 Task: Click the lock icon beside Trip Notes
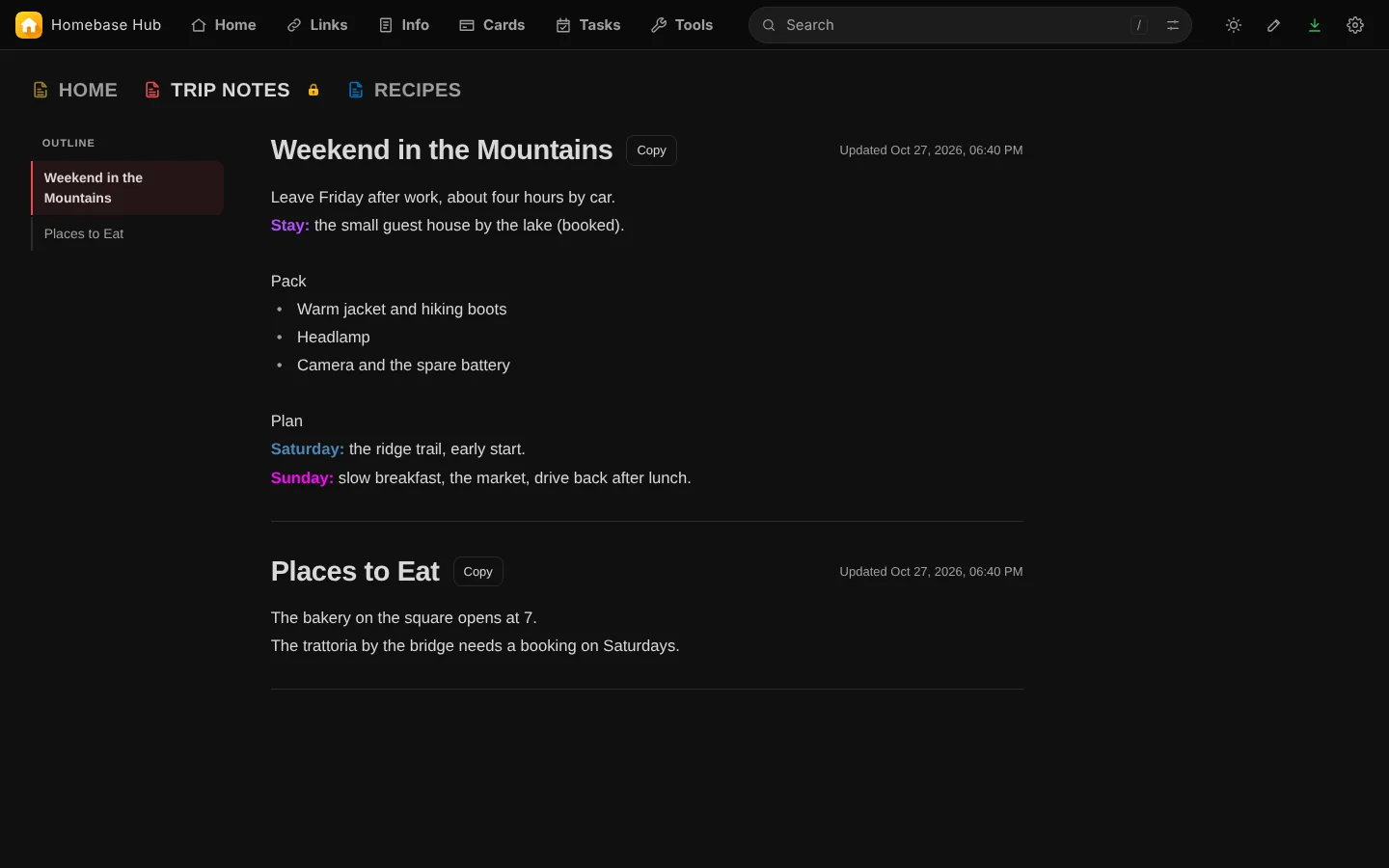pos(313,90)
